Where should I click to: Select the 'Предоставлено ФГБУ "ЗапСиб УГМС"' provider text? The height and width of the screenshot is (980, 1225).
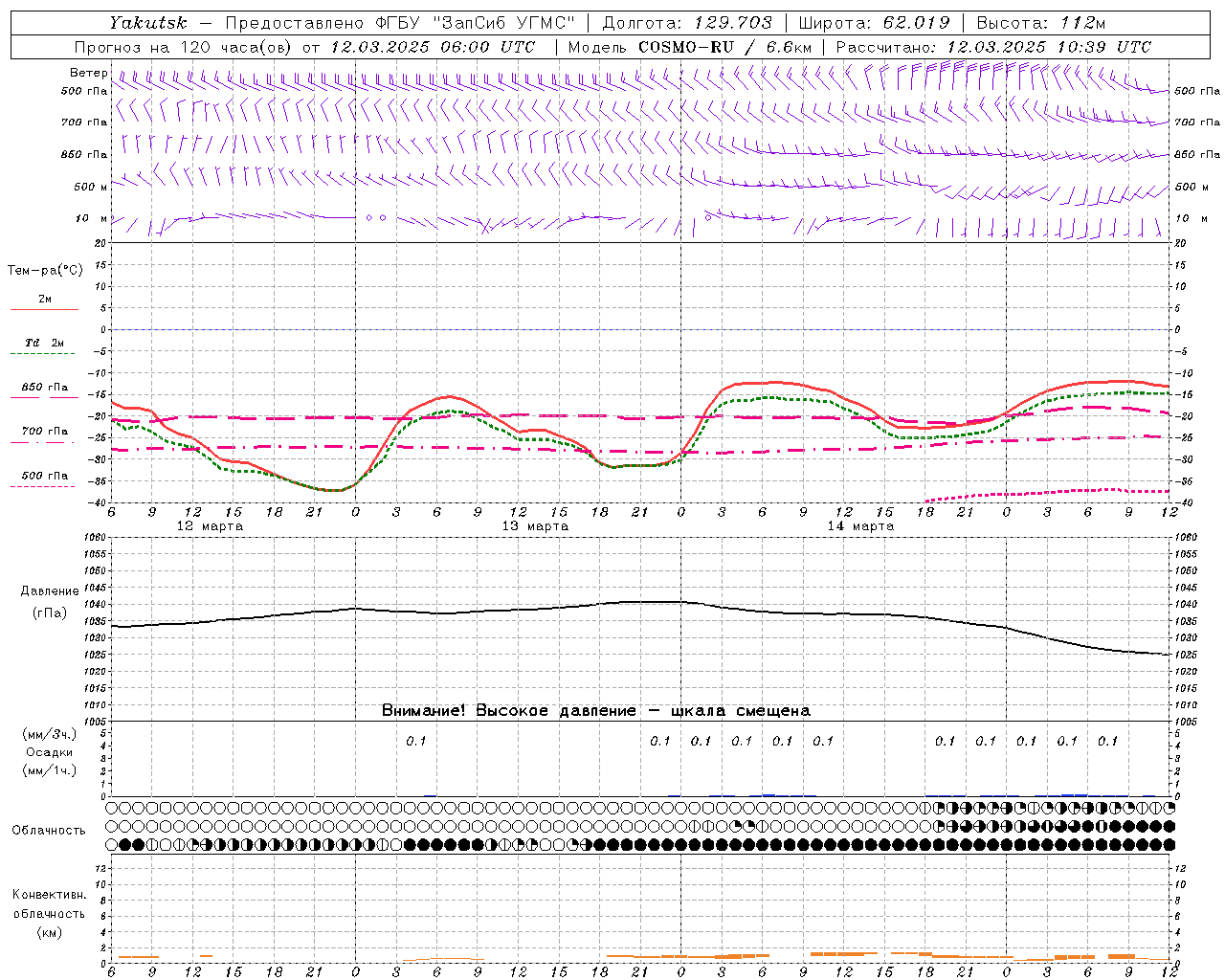(400, 23)
